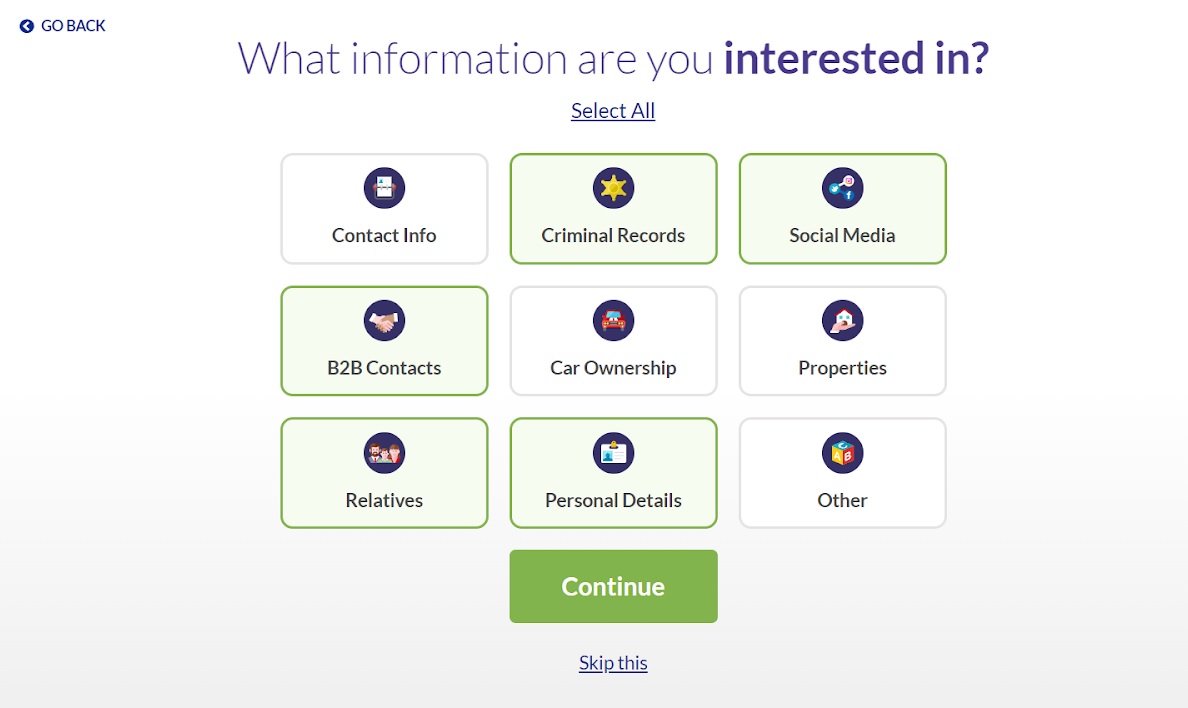Click the Personal Details ID card icon

[613, 453]
